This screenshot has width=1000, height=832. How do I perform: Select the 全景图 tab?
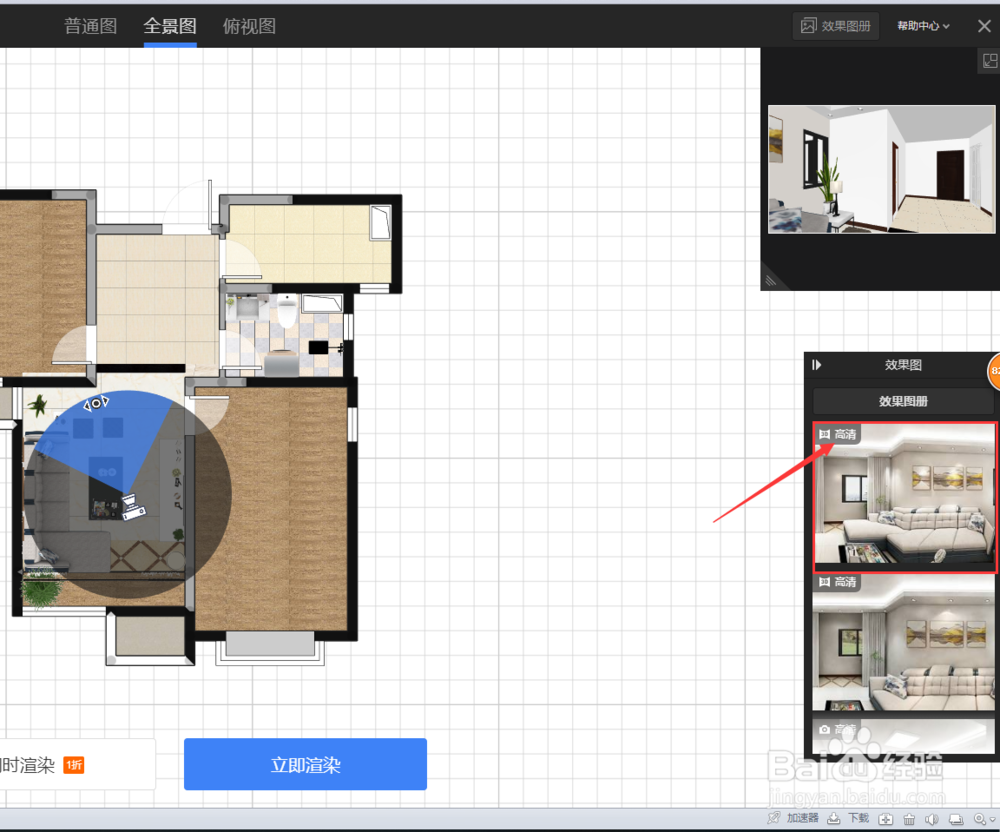170,26
